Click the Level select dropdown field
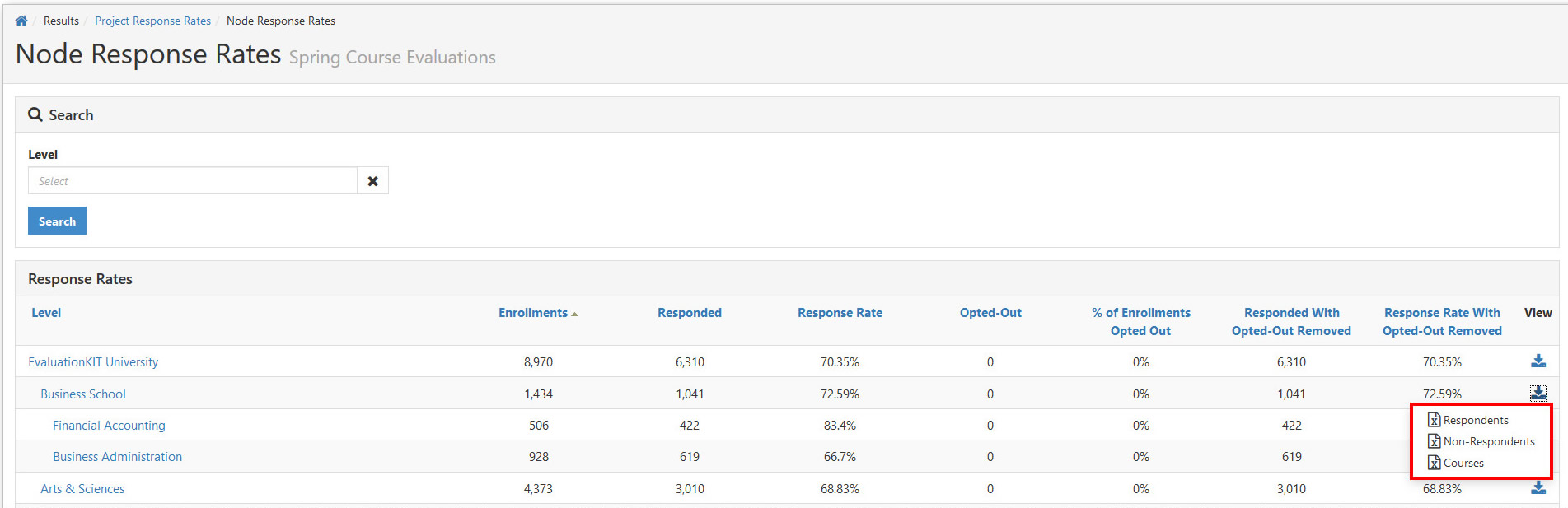This screenshot has height=508, width=1568. pos(193,181)
